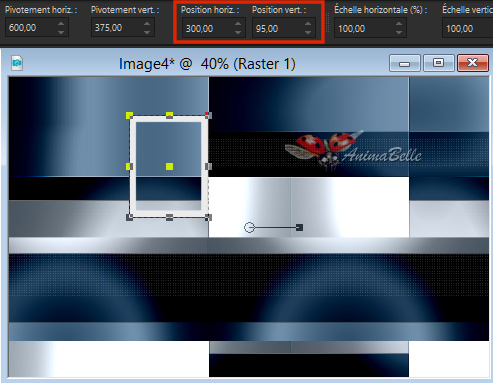Increase Position vert. value with up arrow
The image size is (493, 383).
[x=308, y=24]
